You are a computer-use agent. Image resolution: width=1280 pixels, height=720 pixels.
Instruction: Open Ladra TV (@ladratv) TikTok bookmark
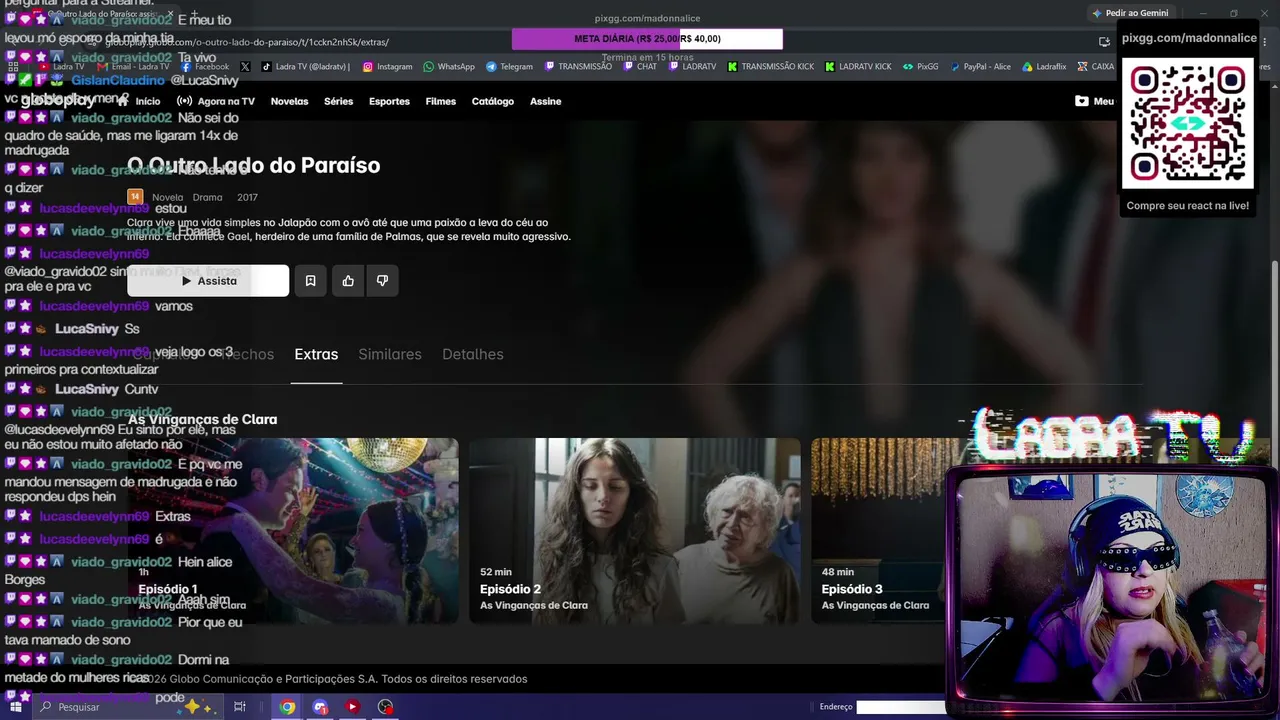pyautogui.click(x=306, y=67)
